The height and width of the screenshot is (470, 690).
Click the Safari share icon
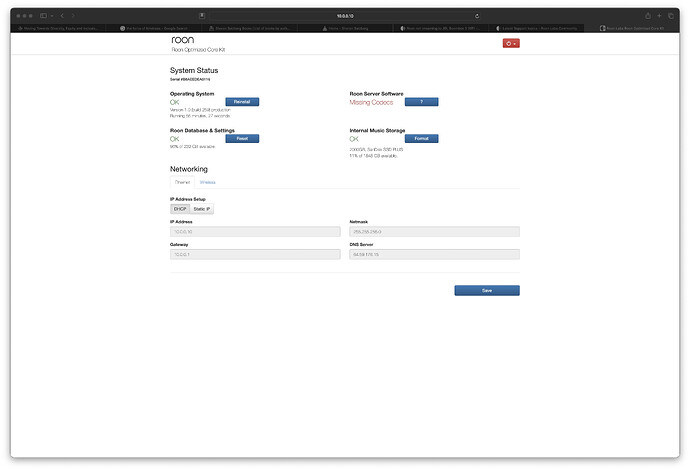[x=648, y=16]
